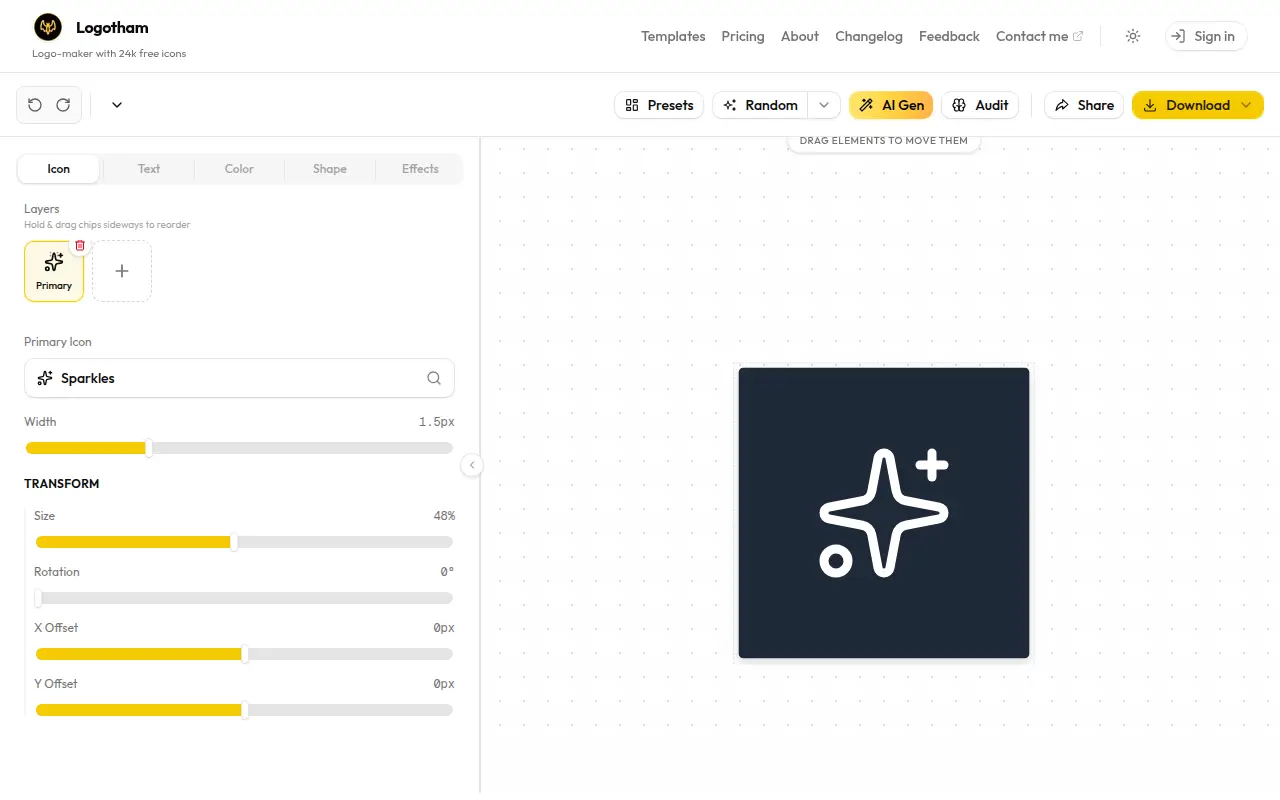Open the Download options chevron
The width and height of the screenshot is (1280, 800).
tap(1246, 105)
